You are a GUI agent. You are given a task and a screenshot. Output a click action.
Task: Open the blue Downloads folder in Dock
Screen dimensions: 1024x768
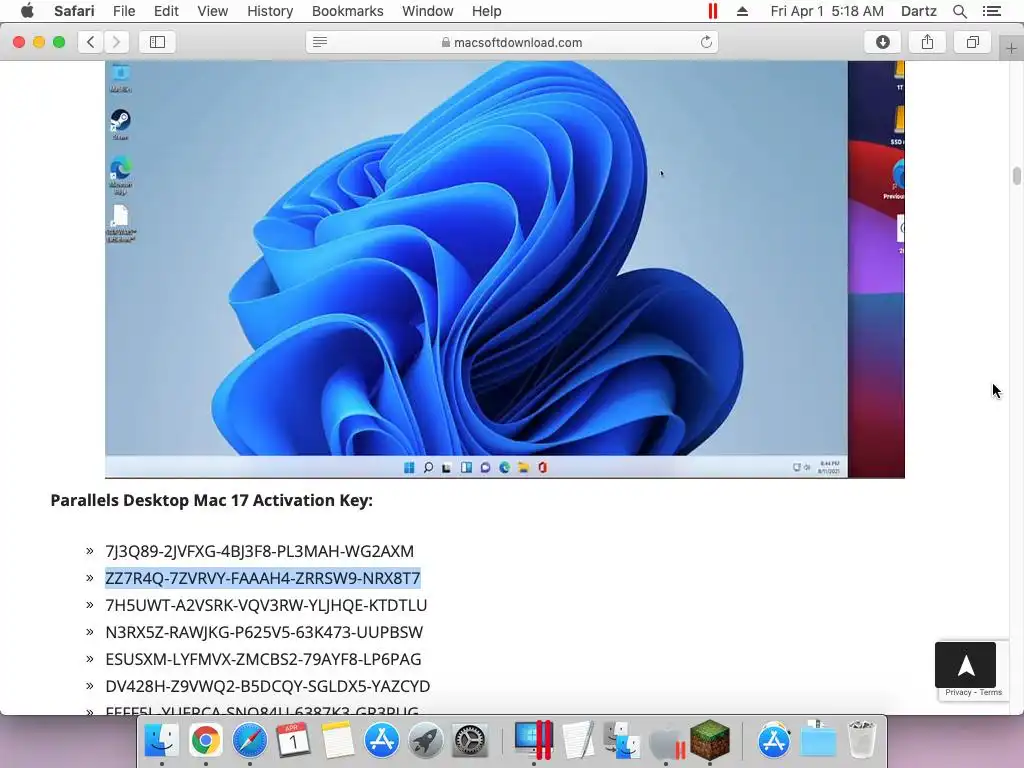pos(818,741)
